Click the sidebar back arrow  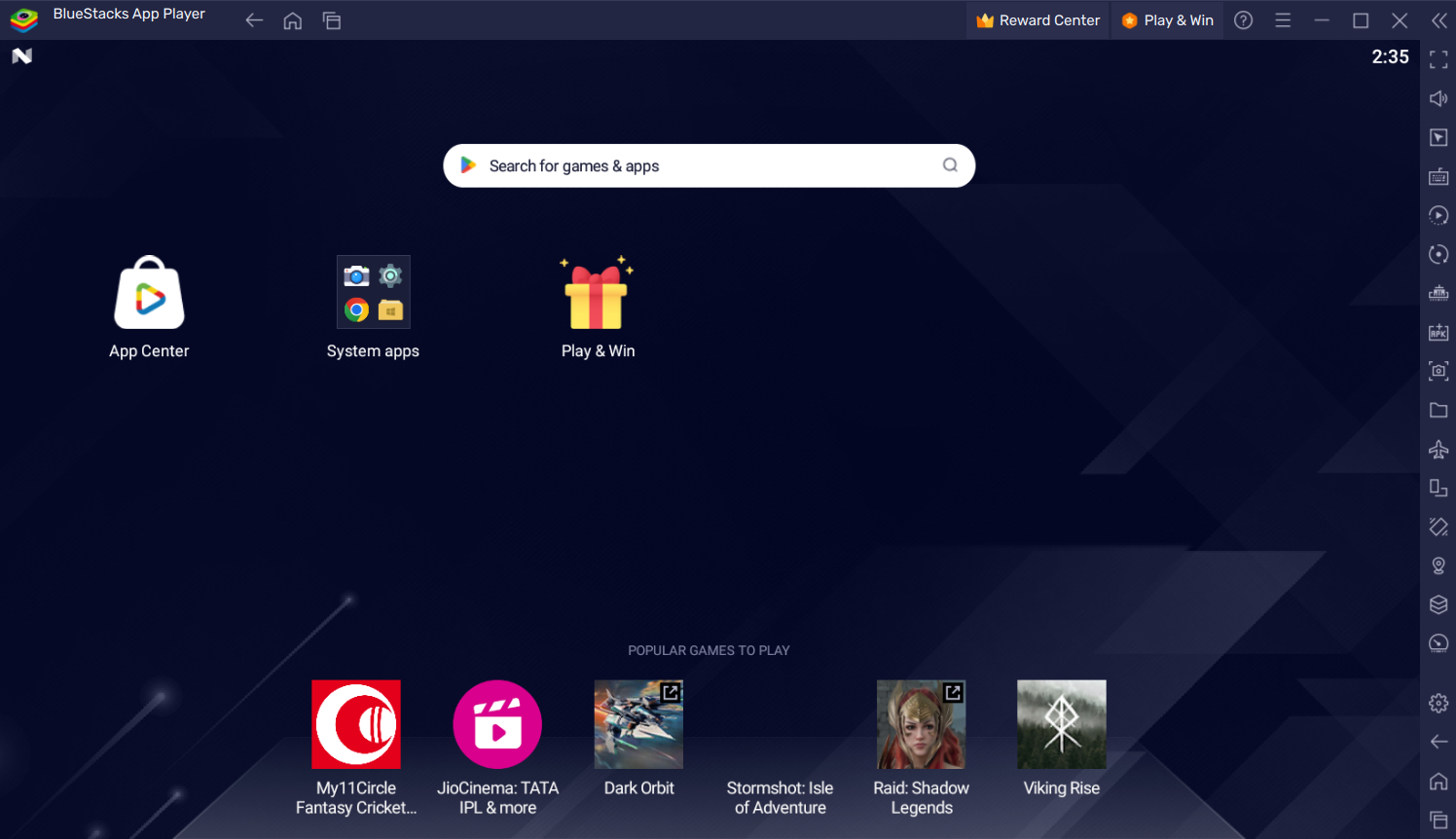[1438, 743]
